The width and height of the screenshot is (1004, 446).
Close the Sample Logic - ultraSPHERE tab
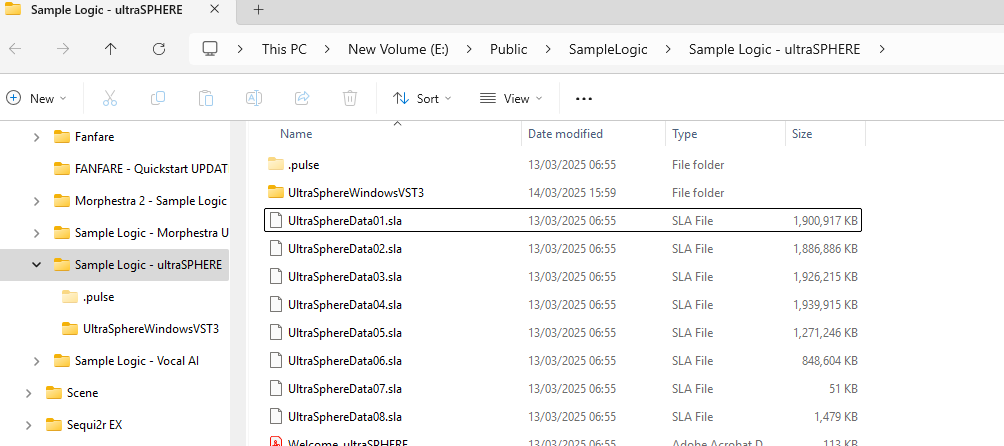[x=215, y=10]
